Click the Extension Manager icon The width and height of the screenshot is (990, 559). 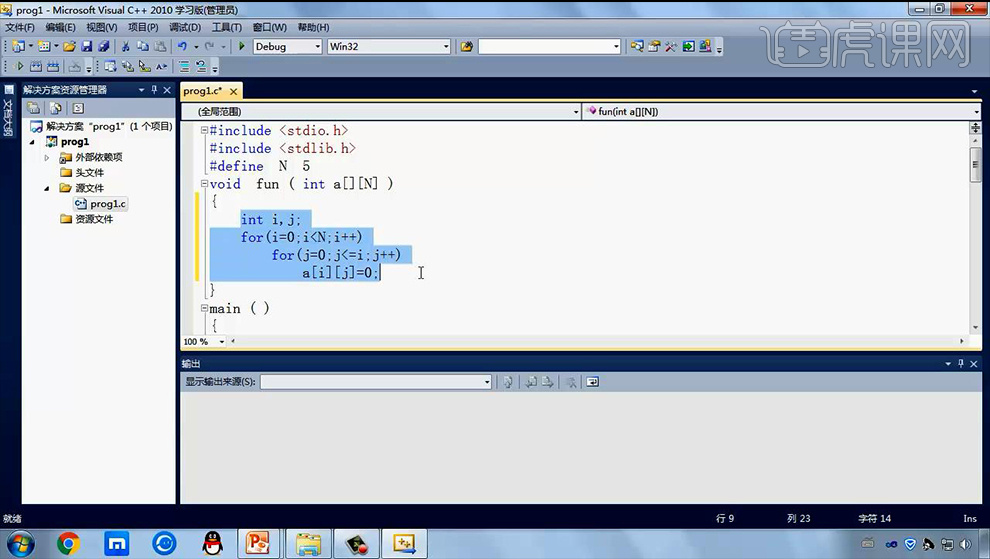tap(705, 46)
